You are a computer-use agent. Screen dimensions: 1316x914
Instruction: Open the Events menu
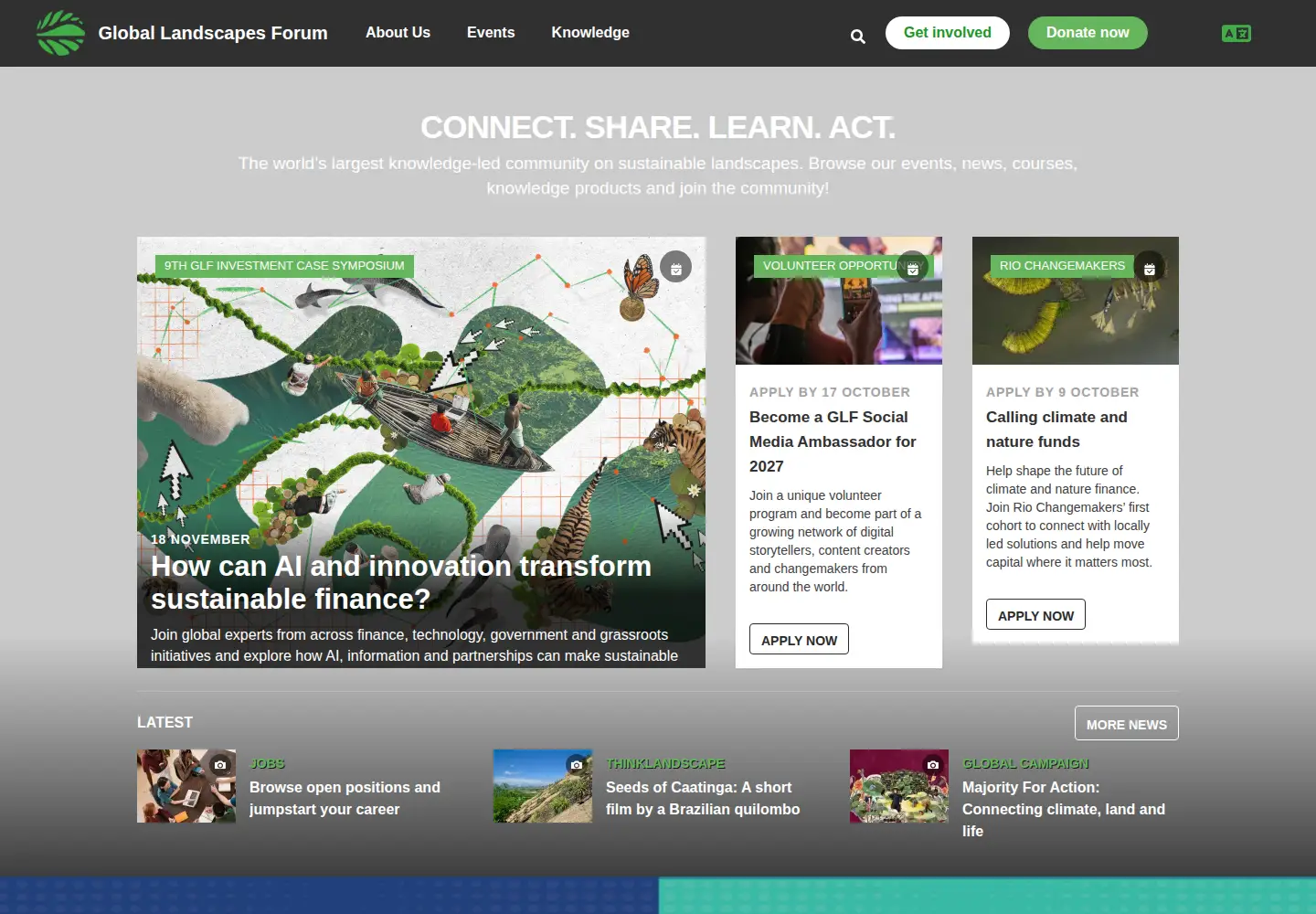click(491, 33)
